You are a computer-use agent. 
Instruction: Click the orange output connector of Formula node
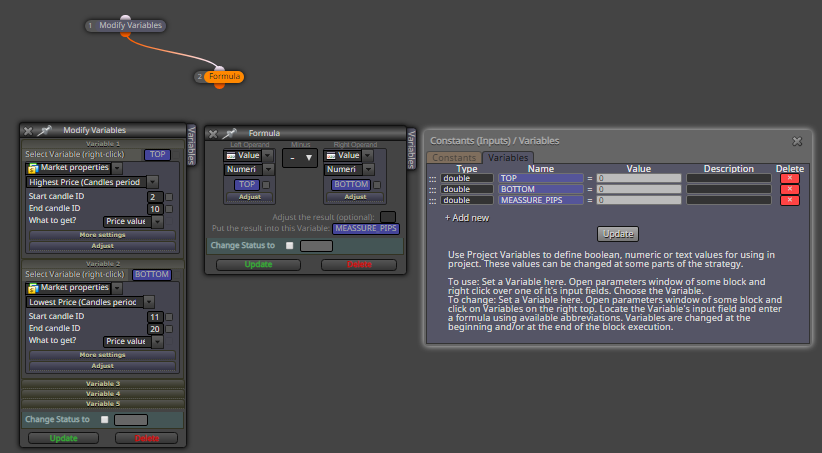[220, 85]
